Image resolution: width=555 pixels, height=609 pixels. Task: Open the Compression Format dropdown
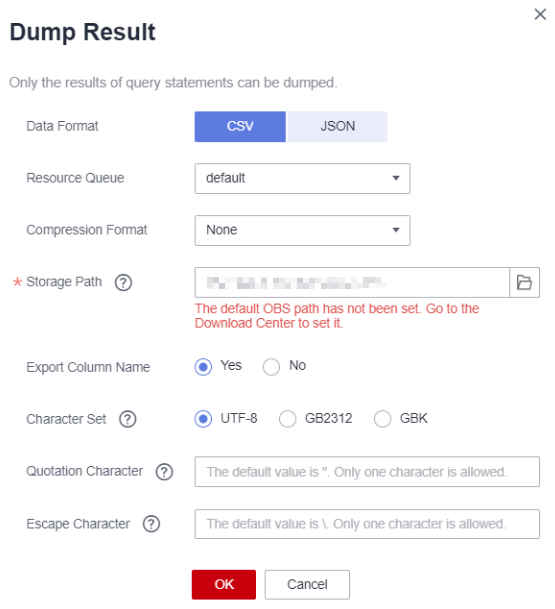302,230
